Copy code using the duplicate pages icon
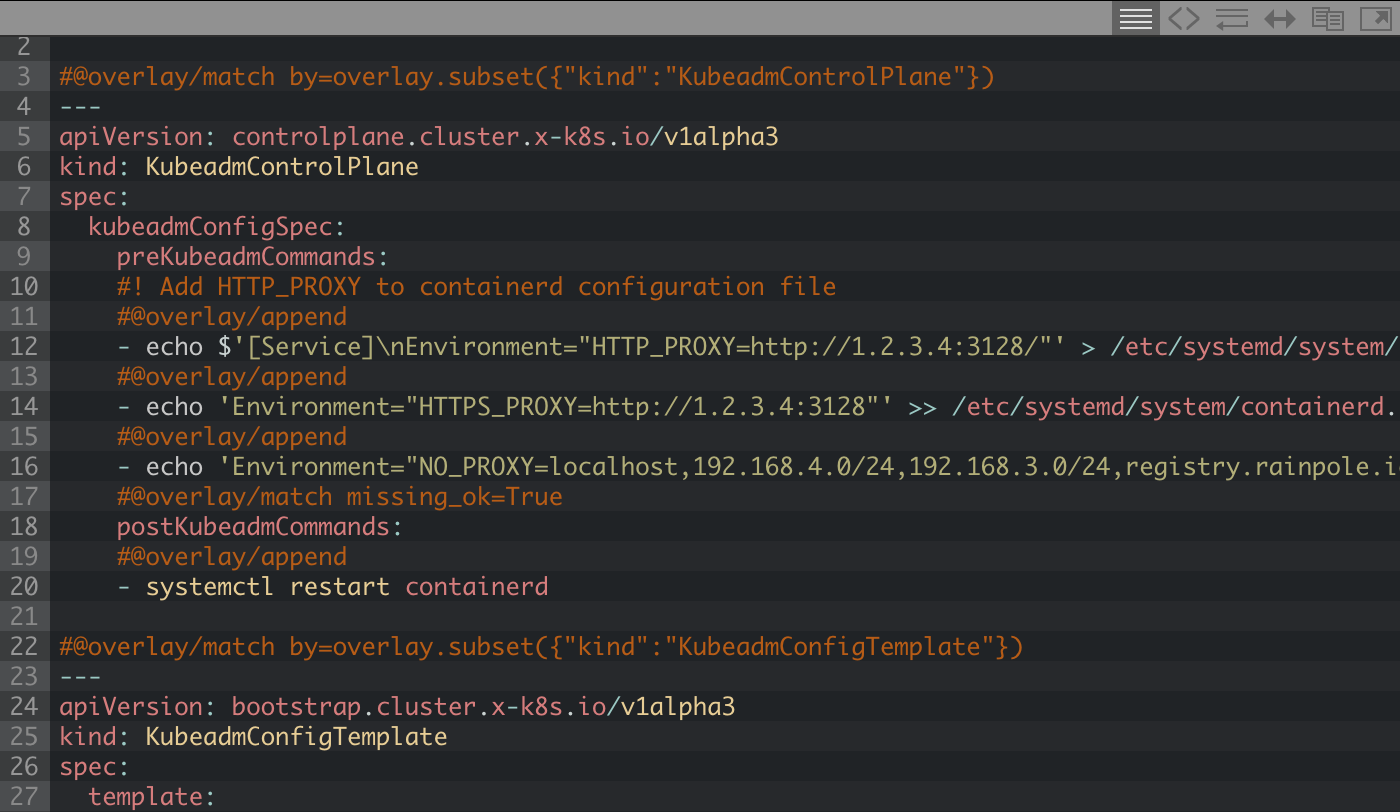Screen dimensions: 1400x812 [1328, 18]
